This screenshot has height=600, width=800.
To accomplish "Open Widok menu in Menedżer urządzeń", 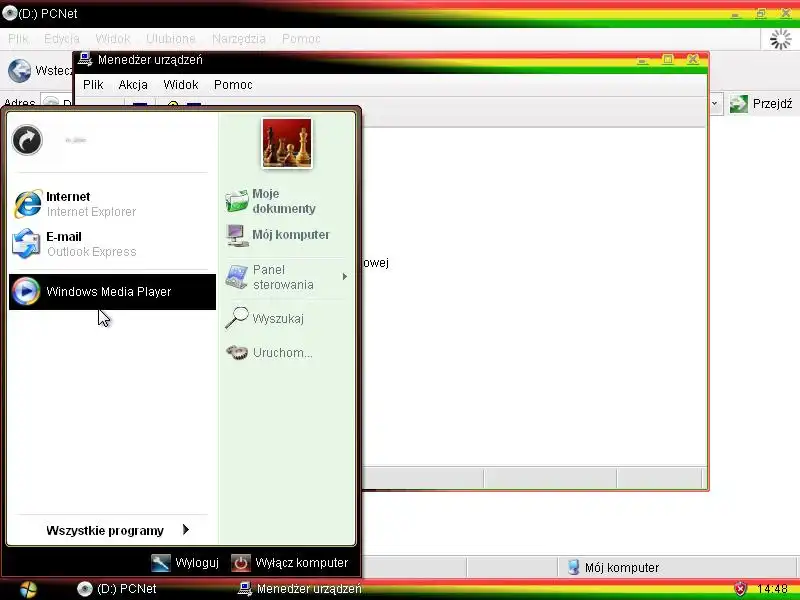I will (181, 85).
